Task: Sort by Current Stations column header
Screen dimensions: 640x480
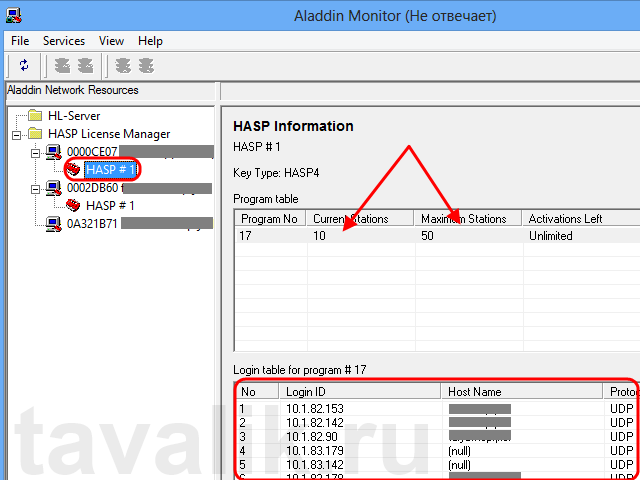Action: 360,219
